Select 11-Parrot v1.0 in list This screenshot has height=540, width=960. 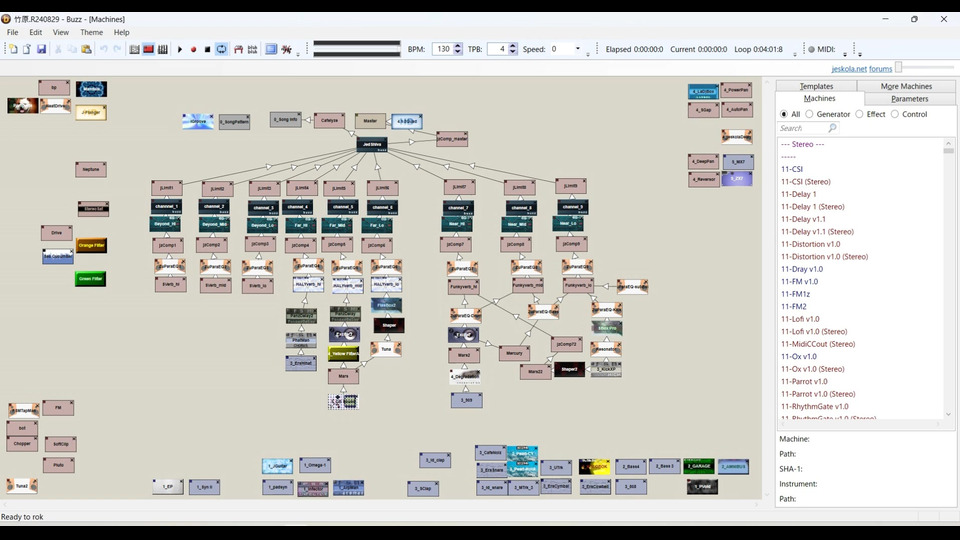804,381
